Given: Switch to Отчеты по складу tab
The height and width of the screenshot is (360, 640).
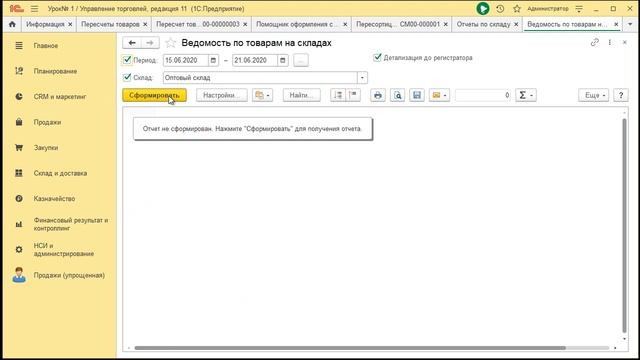Looking at the screenshot, I should [x=483, y=24].
